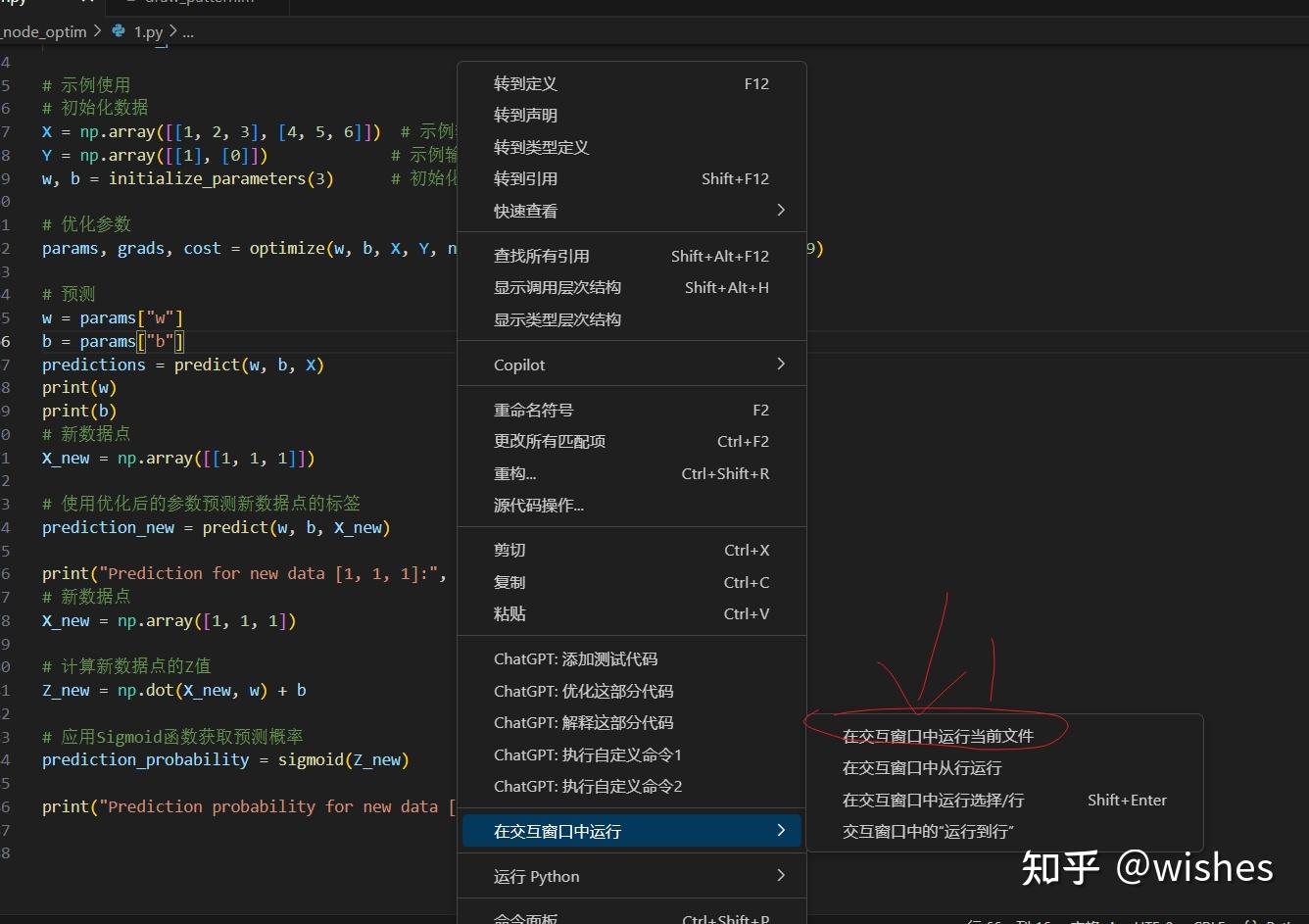Select 剪切 to cut the selection
This screenshot has height=924, width=1309.
509,550
